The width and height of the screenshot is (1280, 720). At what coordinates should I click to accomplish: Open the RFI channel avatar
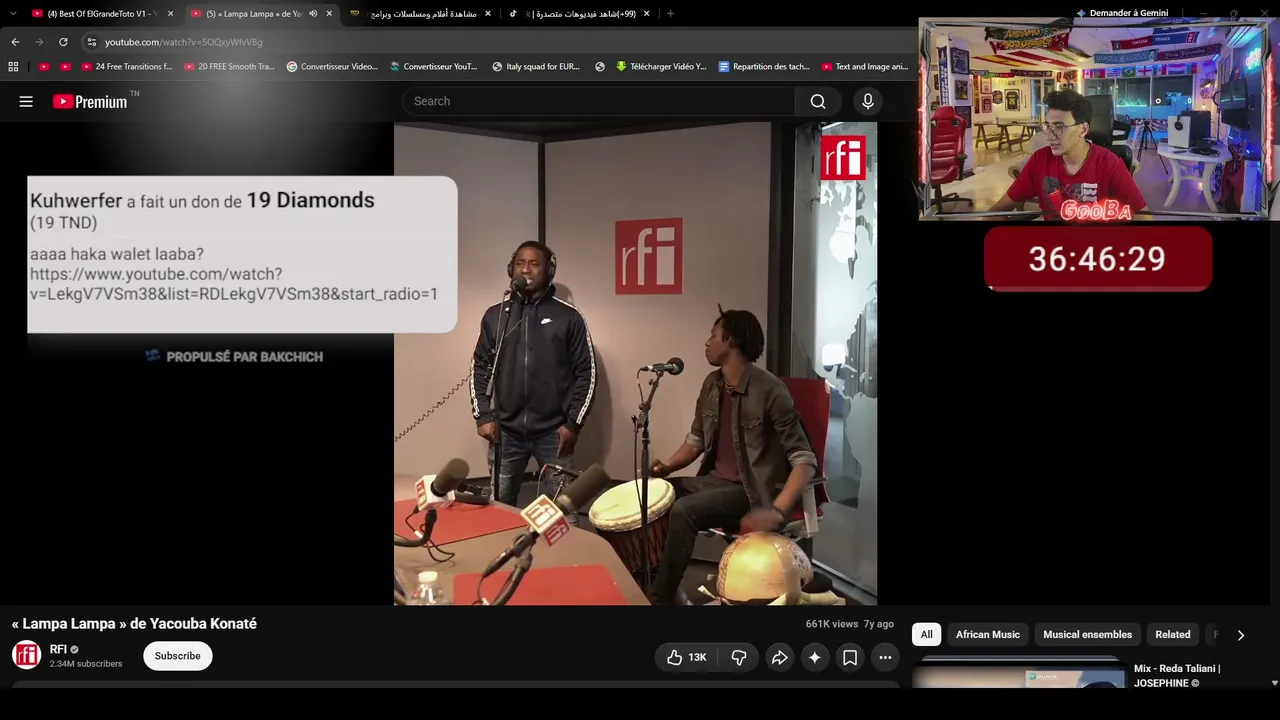pos(27,655)
